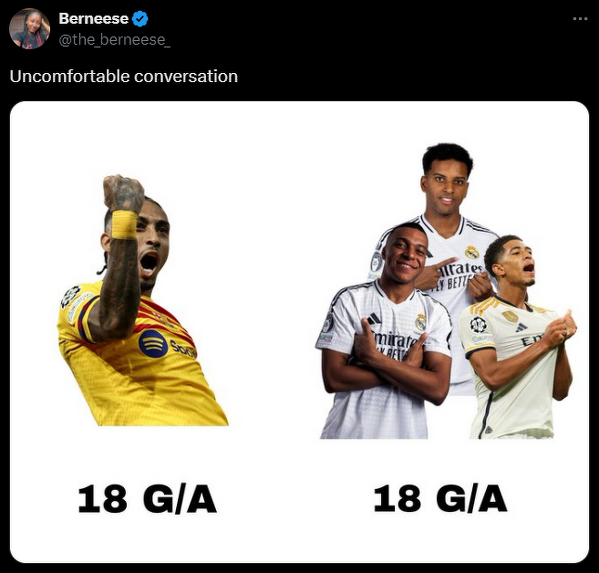Click the Adidas logo on the crossed-arms player's shirt
This screenshot has width=599, height=573.
pyautogui.click(x=374, y=319)
